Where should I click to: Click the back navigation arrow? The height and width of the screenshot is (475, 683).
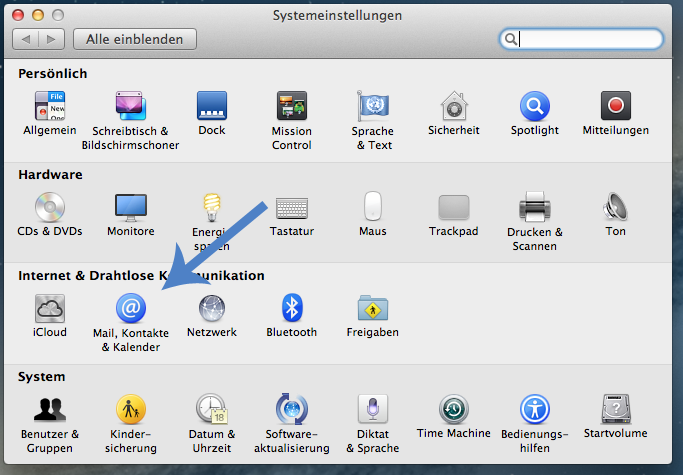27,39
